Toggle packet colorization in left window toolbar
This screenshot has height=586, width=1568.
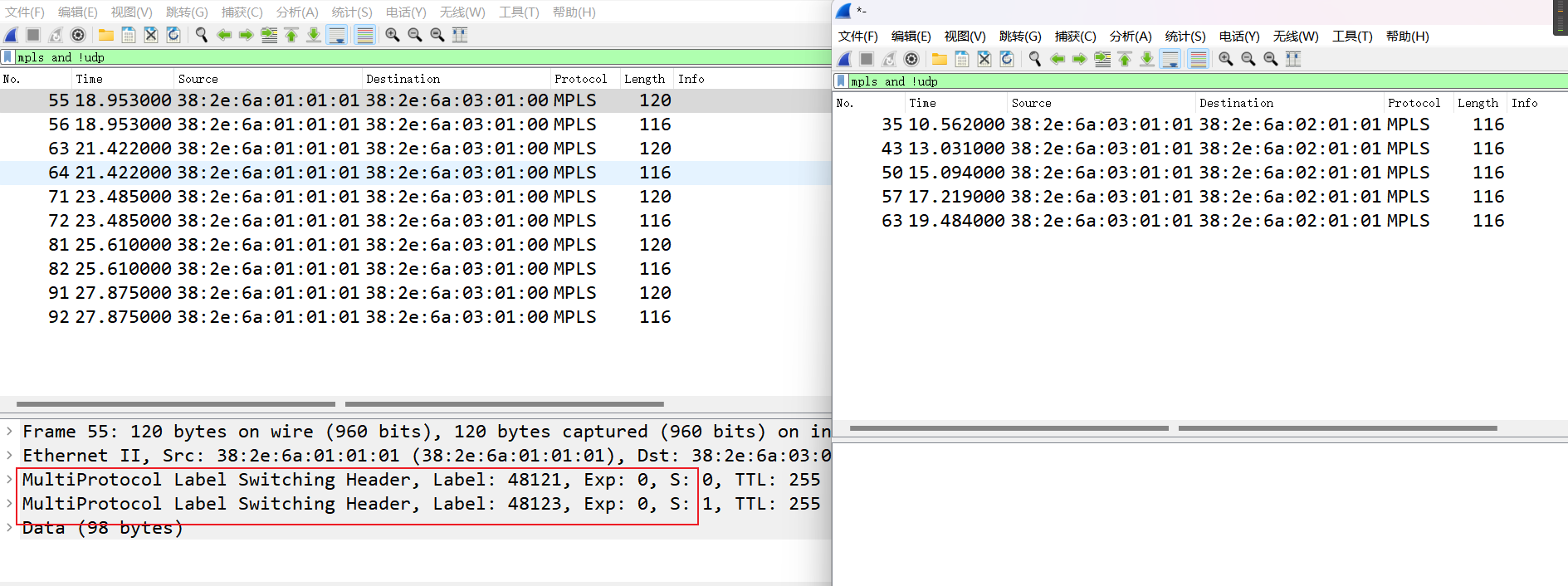[x=364, y=35]
